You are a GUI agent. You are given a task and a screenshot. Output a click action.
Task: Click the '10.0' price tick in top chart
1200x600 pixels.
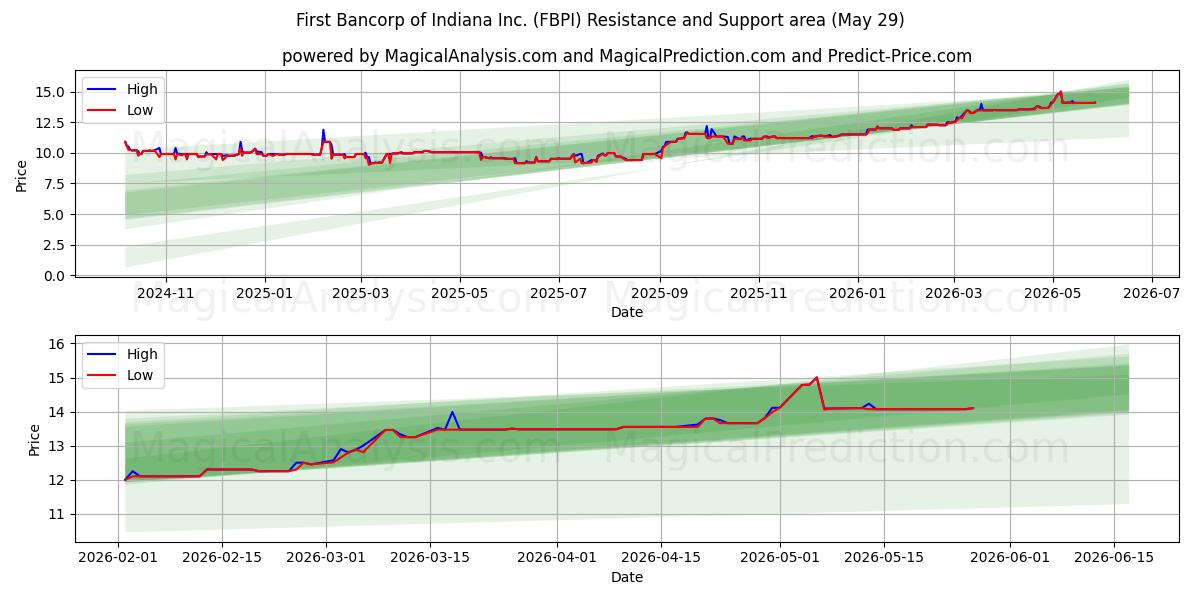(x=52, y=153)
